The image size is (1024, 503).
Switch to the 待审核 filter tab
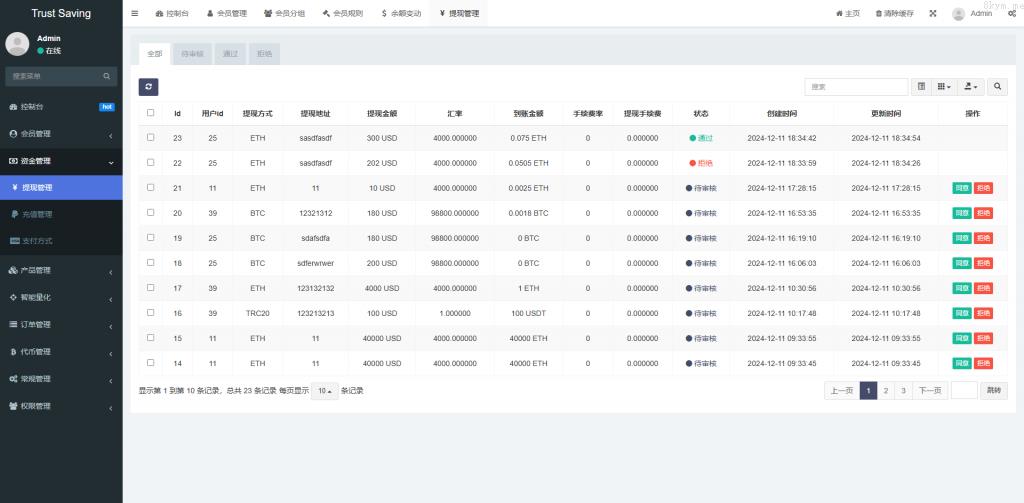[191, 54]
